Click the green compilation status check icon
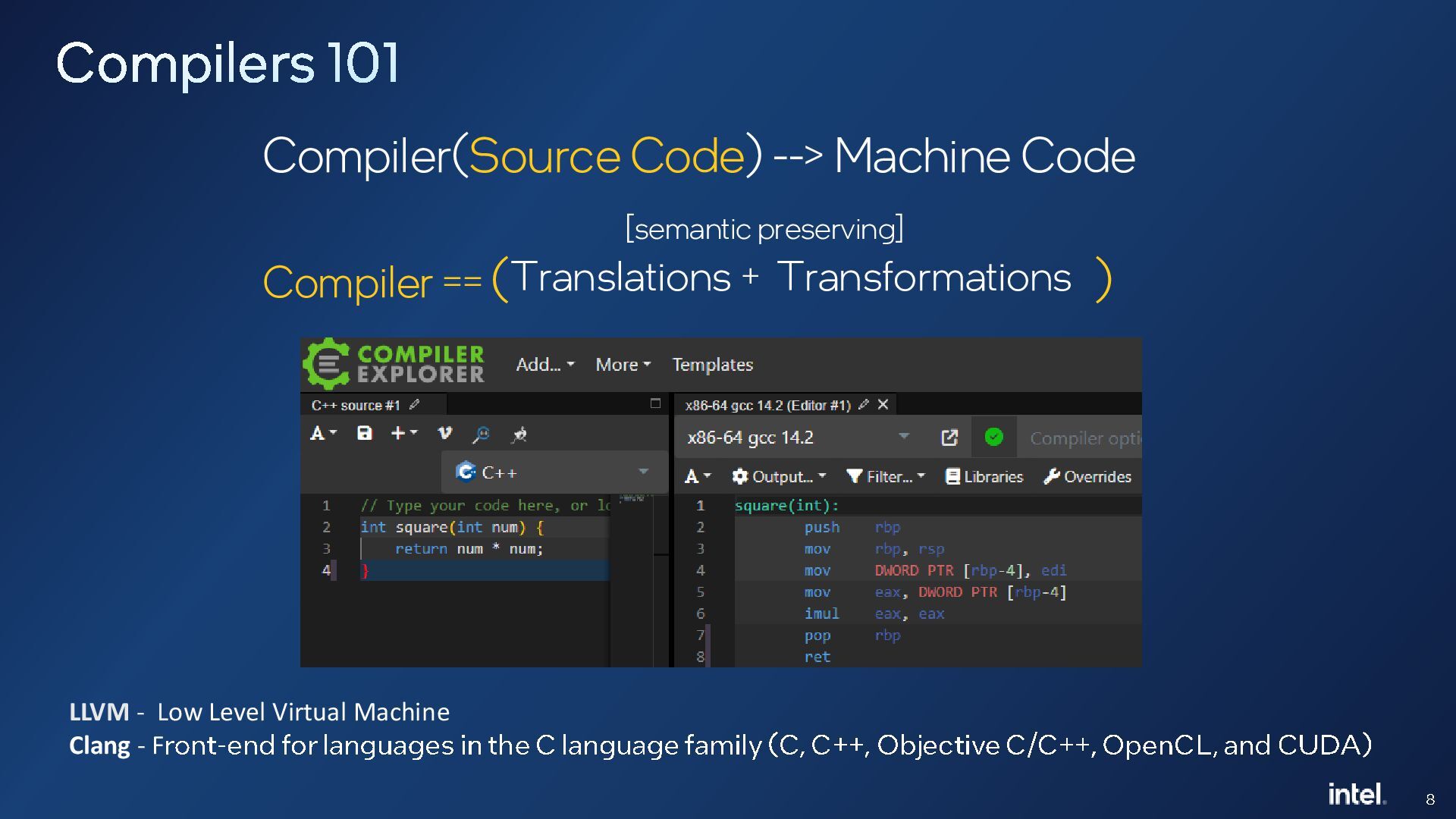This screenshot has width=1456, height=819. click(x=993, y=437)
